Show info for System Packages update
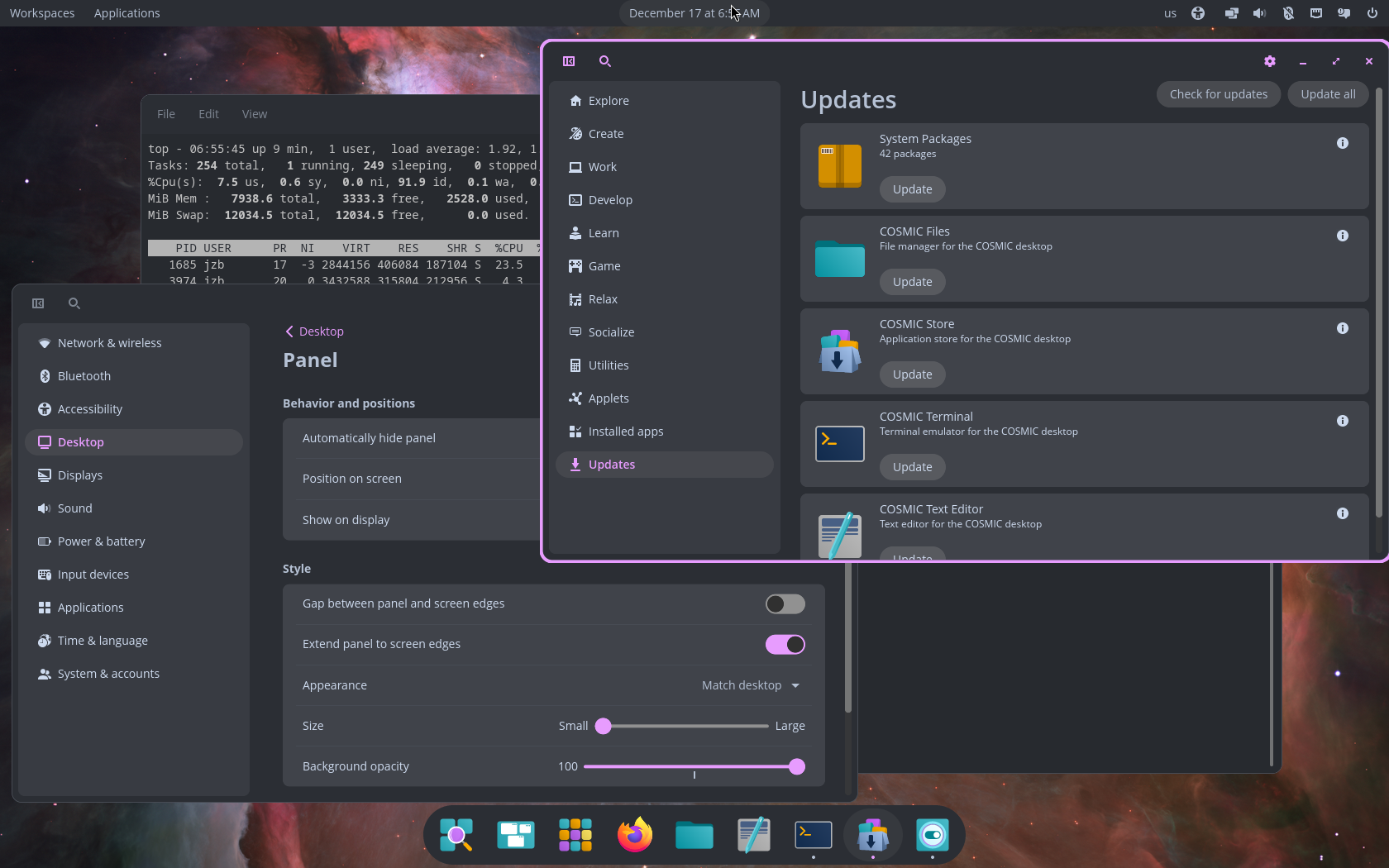Image resolution: width=1389 pixels, height=868 pixels. pyautogui.click(x=1343, y=143)
